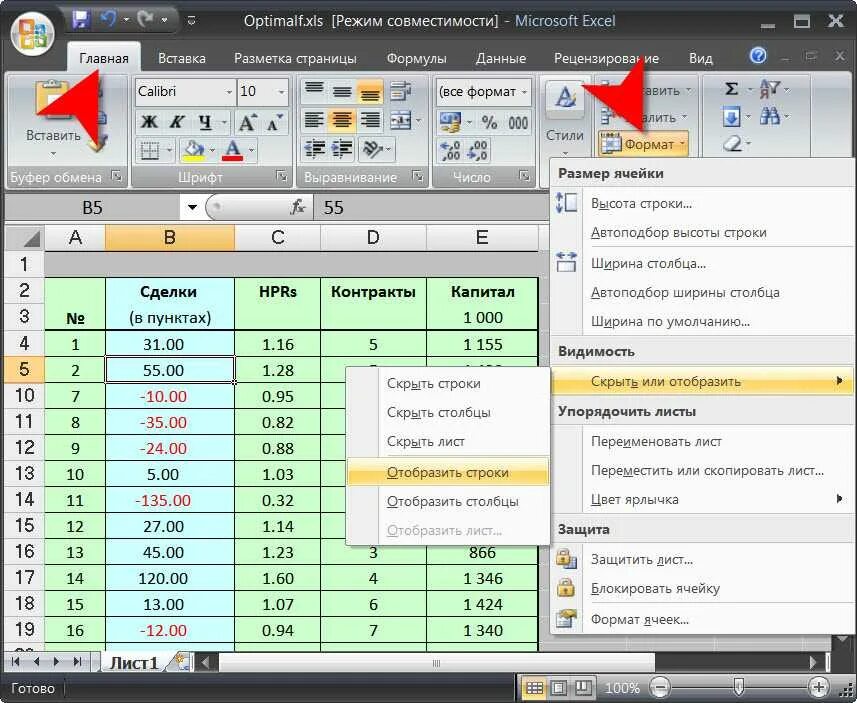The image size is (857, 703).
Task: Switch to the Формулы tab
Action: pyautogui.click(x=416, y=58)
